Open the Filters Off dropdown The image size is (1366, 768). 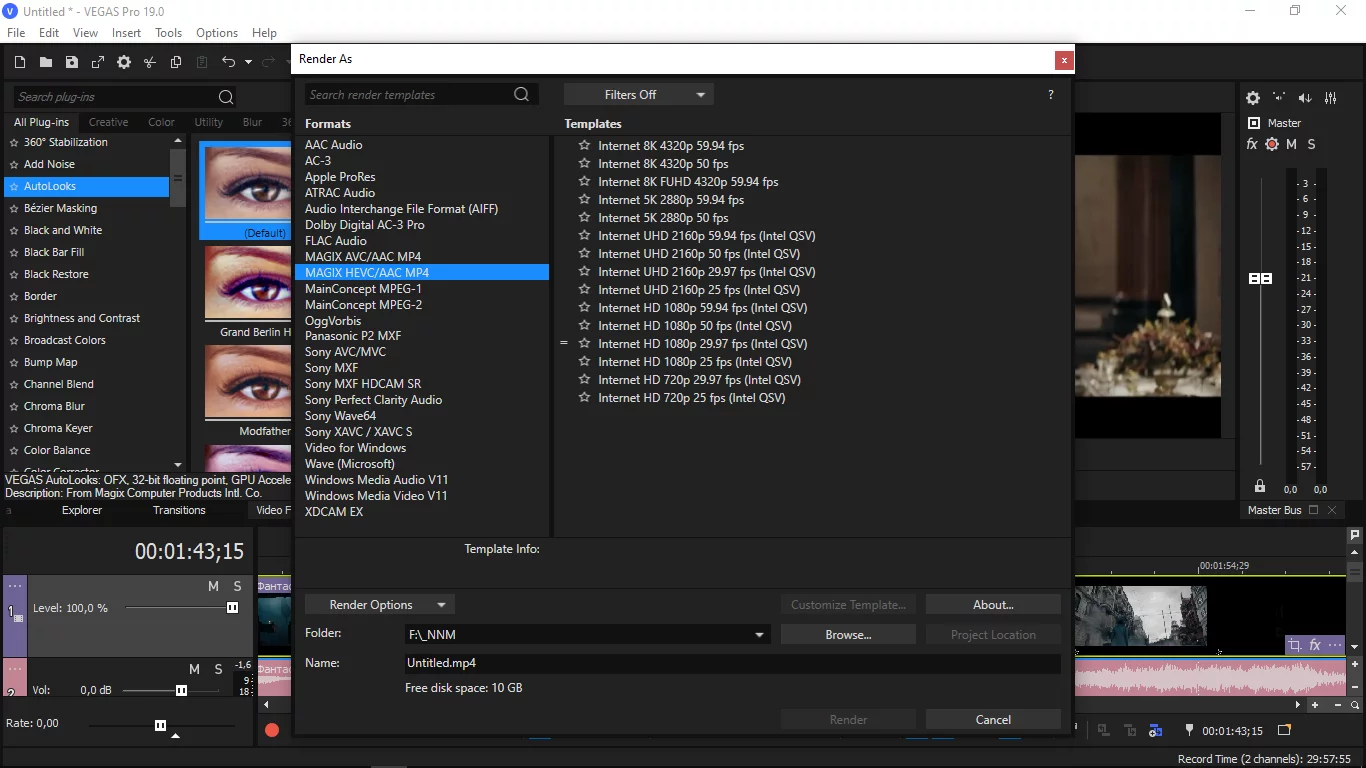pyautogui.click(x=638, y=95)
